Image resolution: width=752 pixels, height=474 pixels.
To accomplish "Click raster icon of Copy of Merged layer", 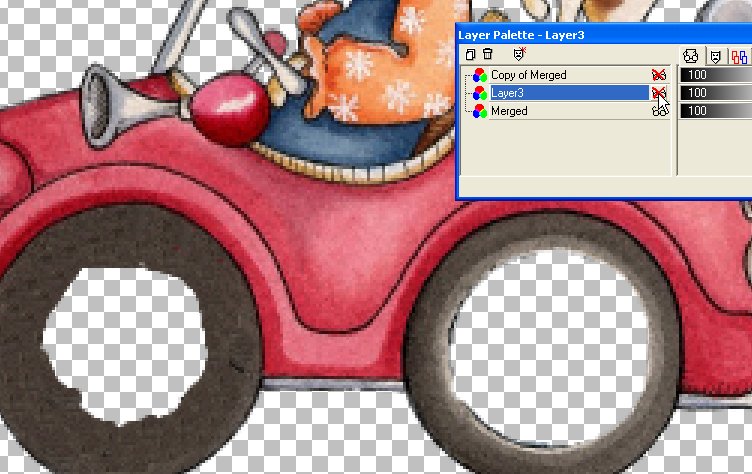I will 480,75.
